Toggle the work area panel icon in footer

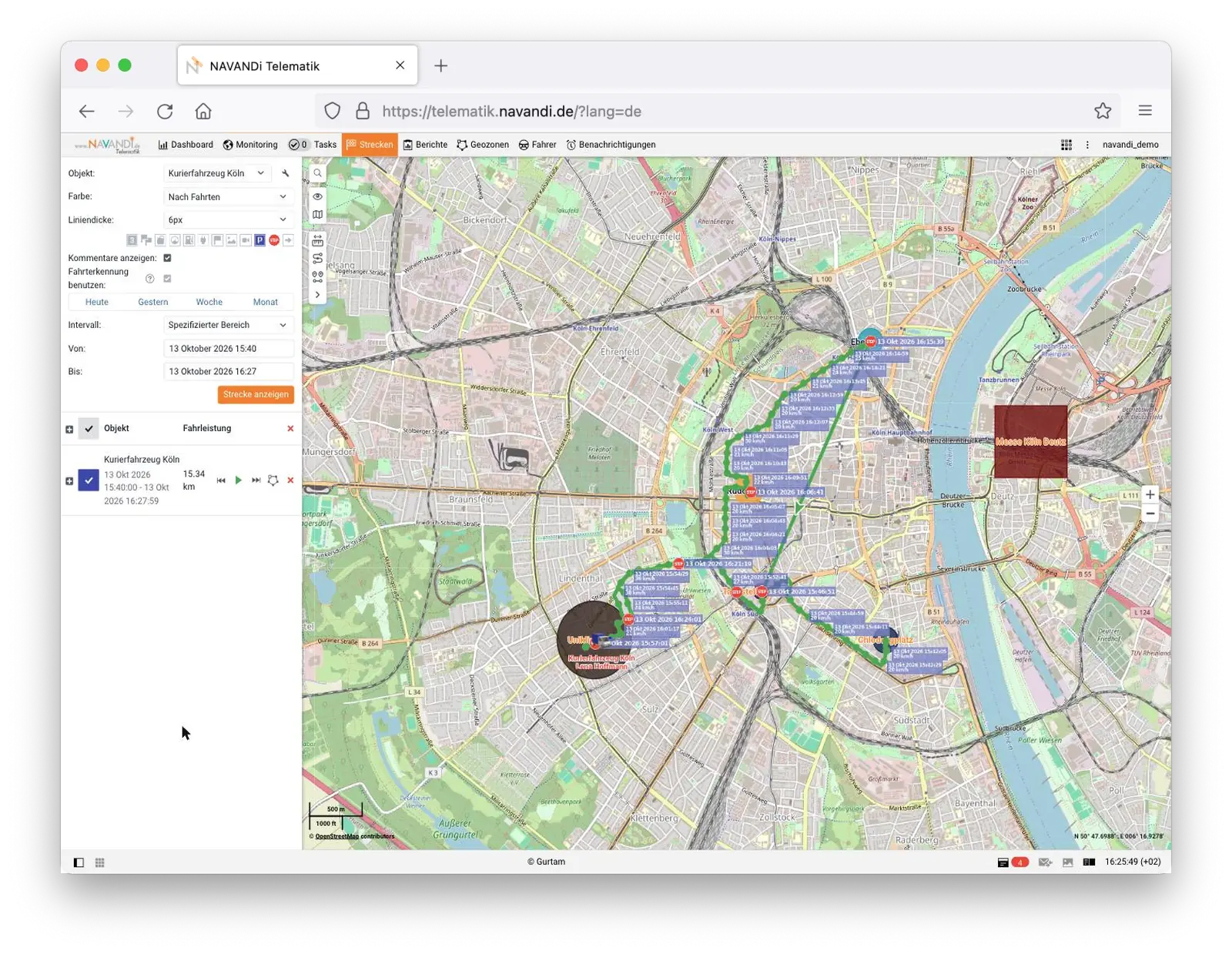[x=79, y=862]
